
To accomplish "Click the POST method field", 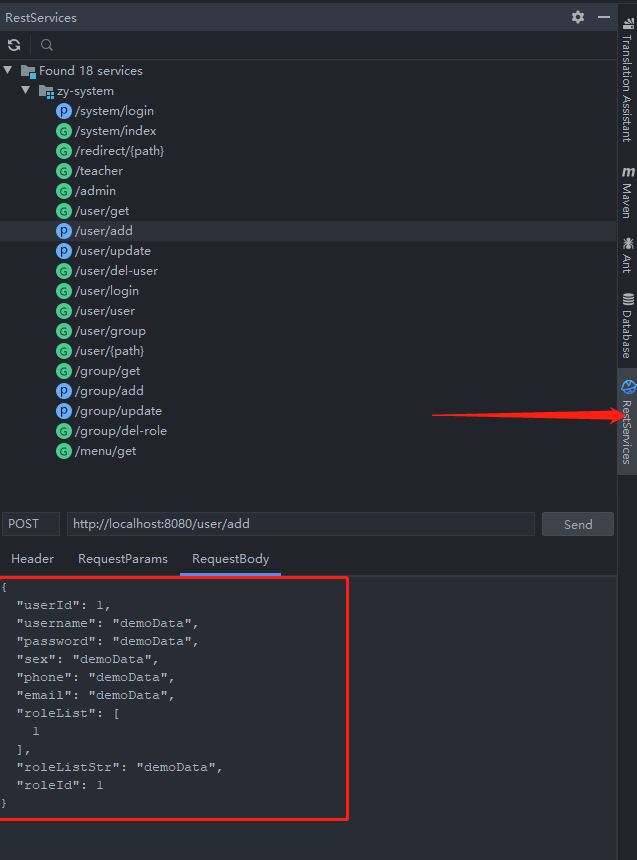I will [31, 524].
